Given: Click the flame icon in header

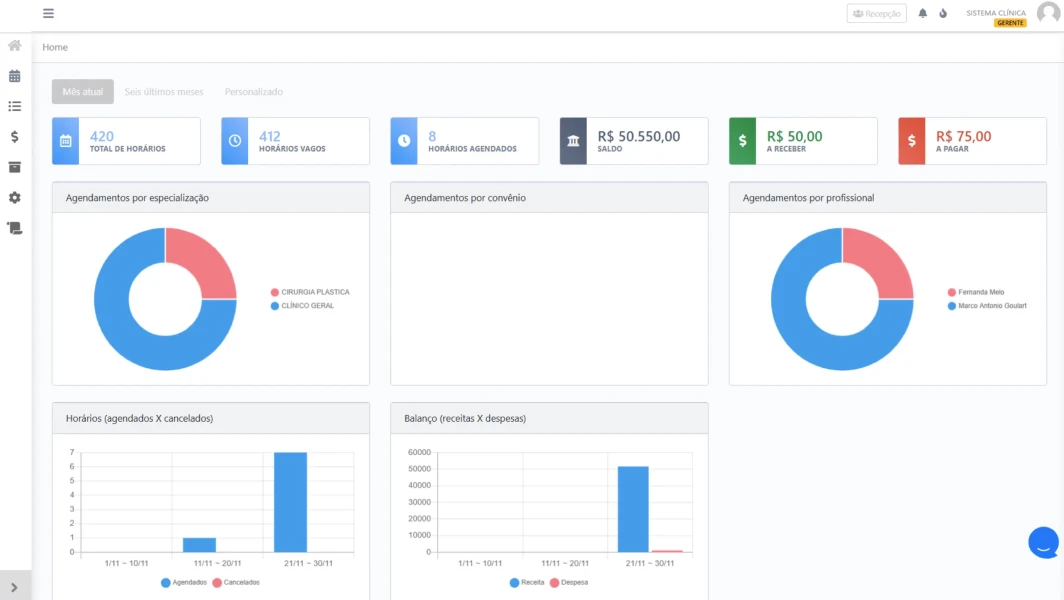Looking at the screenshot, I should click(943, 14).
